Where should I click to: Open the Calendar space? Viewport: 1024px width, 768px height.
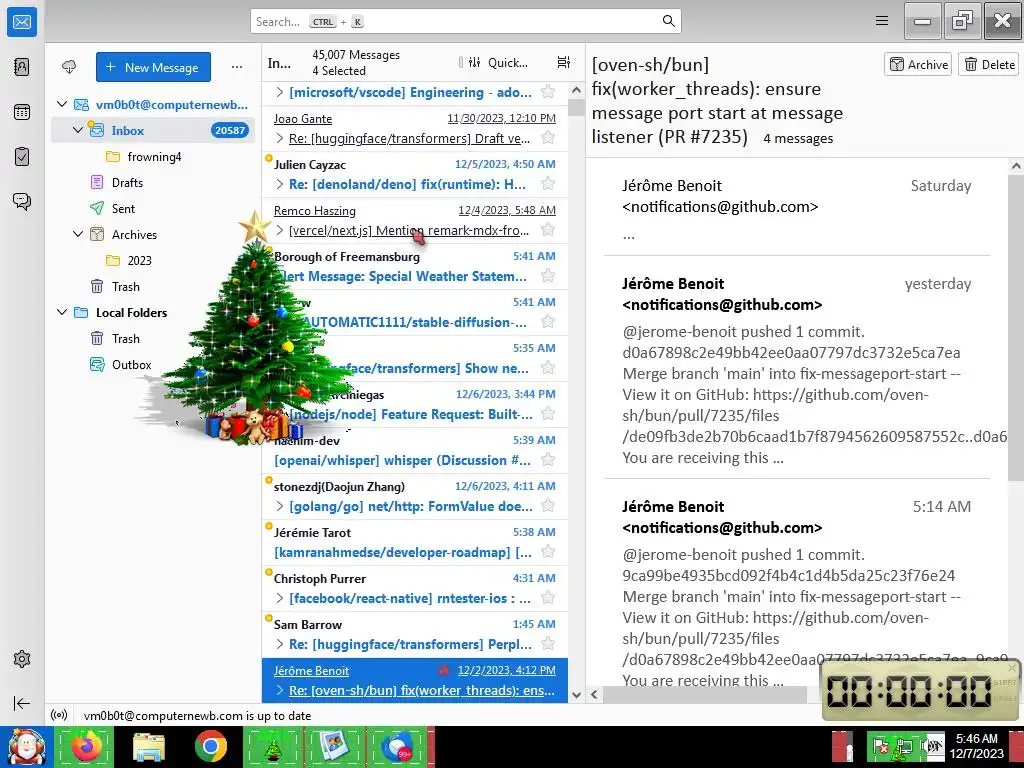pos(22,112)
